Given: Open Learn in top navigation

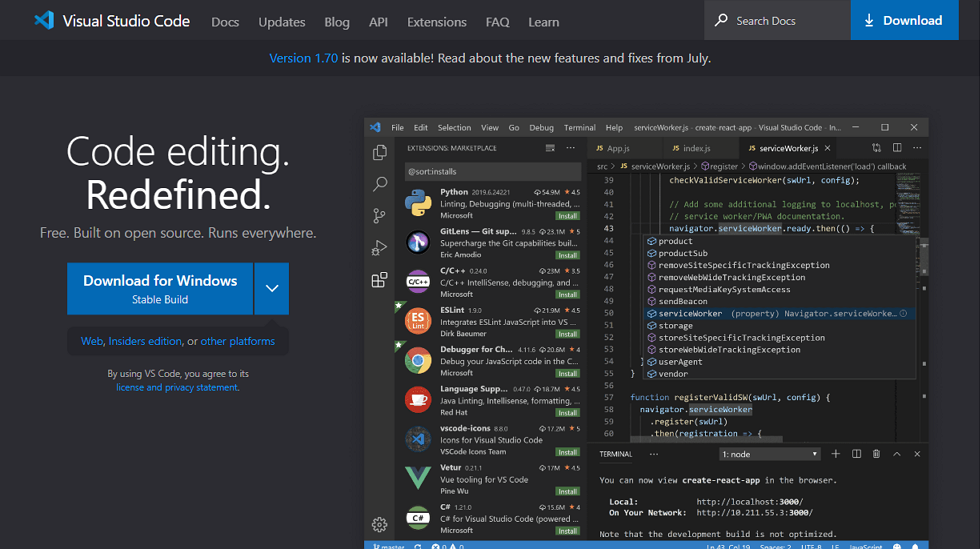Looking at the screenshot, I should coord(544,22).
